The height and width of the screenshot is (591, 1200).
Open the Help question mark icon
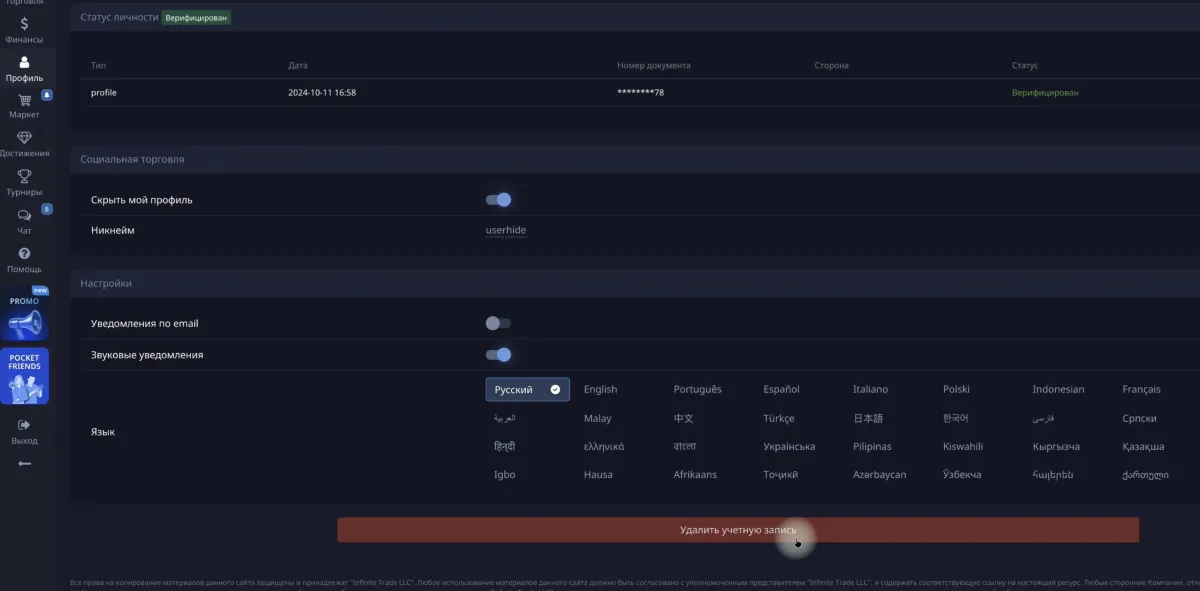click(24, 254)
